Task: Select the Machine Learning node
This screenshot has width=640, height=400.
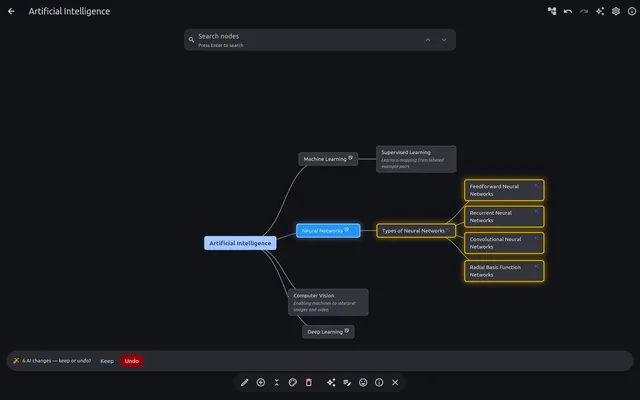Action: coord(328,159)
